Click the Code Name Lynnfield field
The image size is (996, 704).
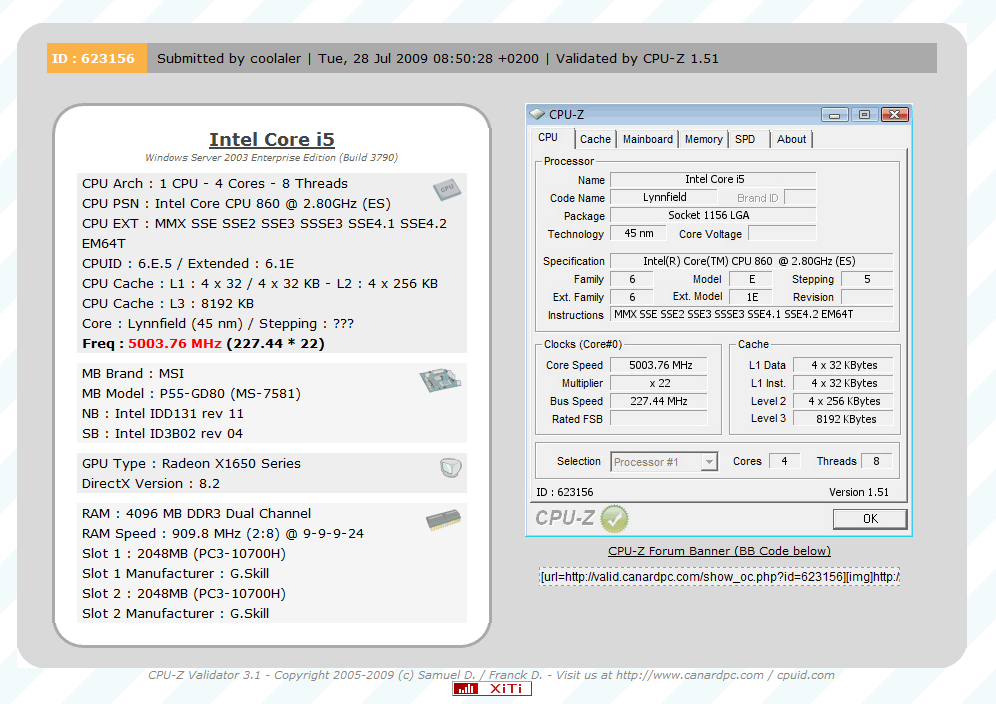click(664, 198)
